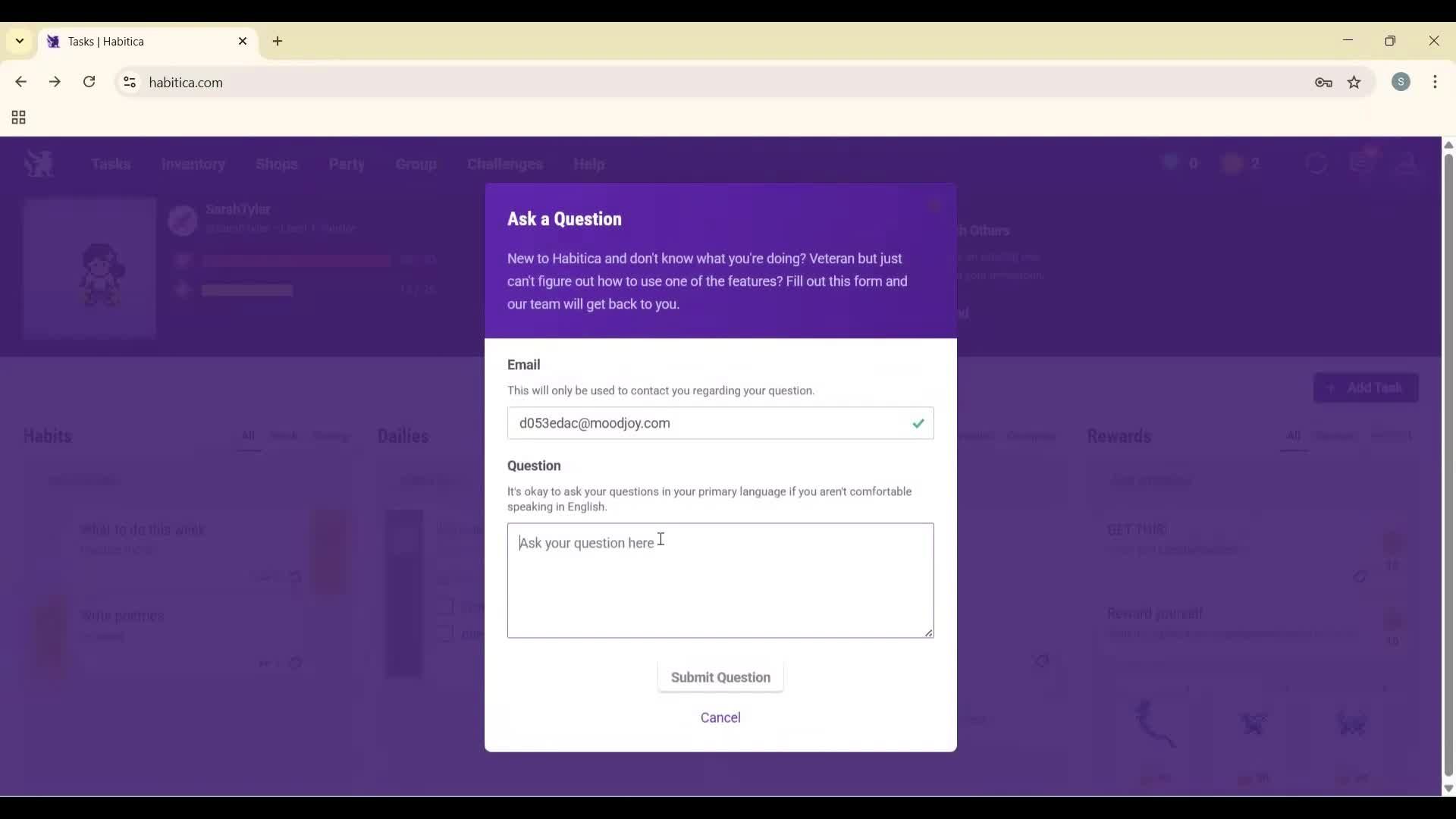Click the sync icon in the header
This screenshot has width=1456, height=819.
(x=1317, y=162)
